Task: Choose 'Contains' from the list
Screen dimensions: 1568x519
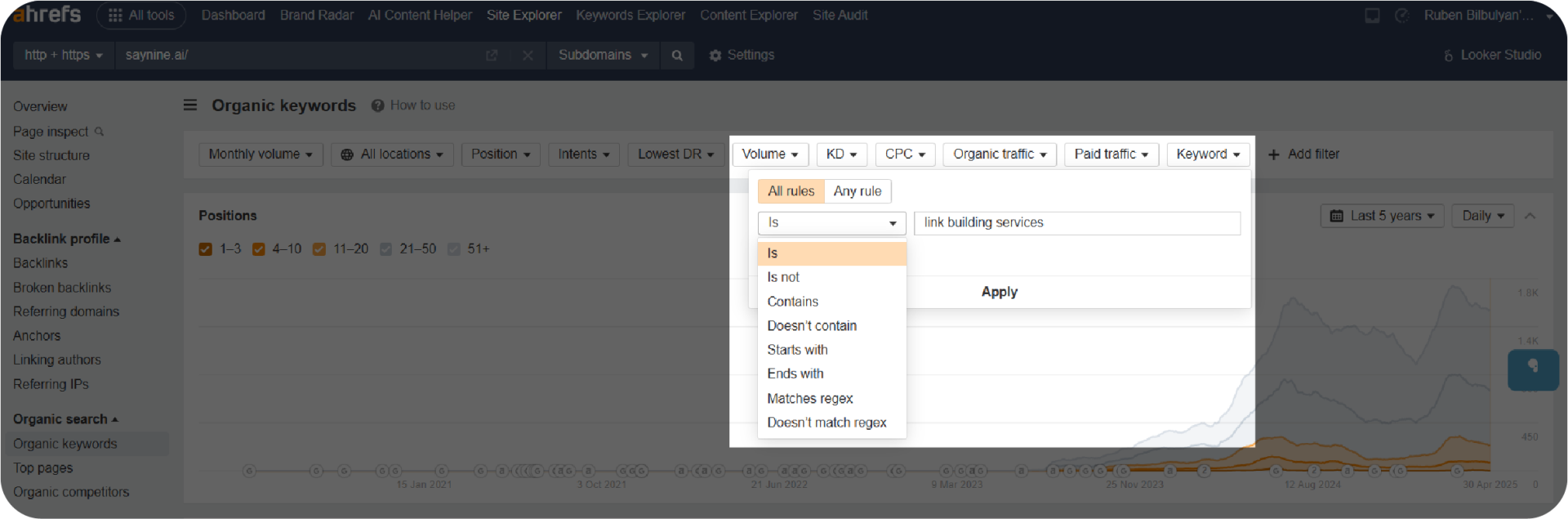Action: tap(831, 302)
